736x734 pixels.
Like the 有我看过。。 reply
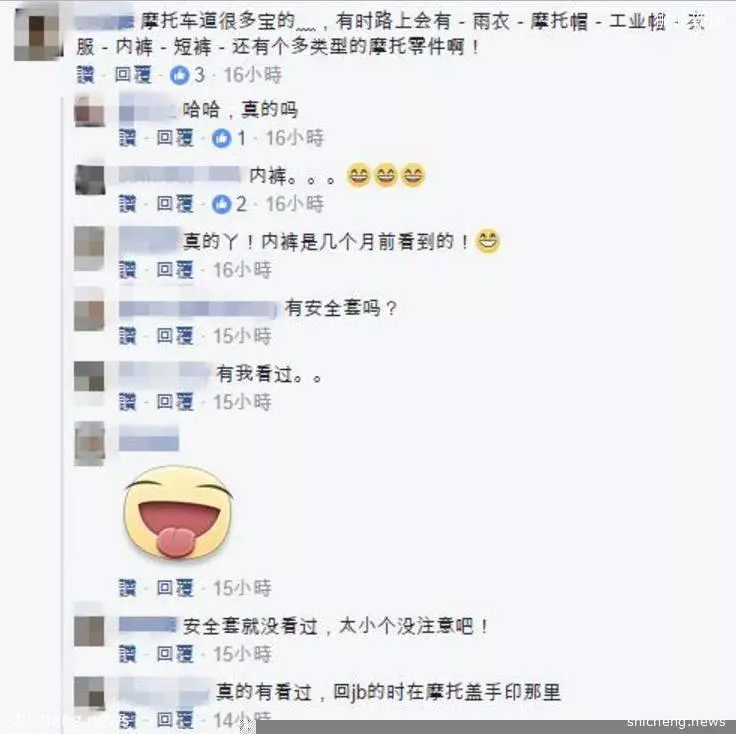(127, 403)
